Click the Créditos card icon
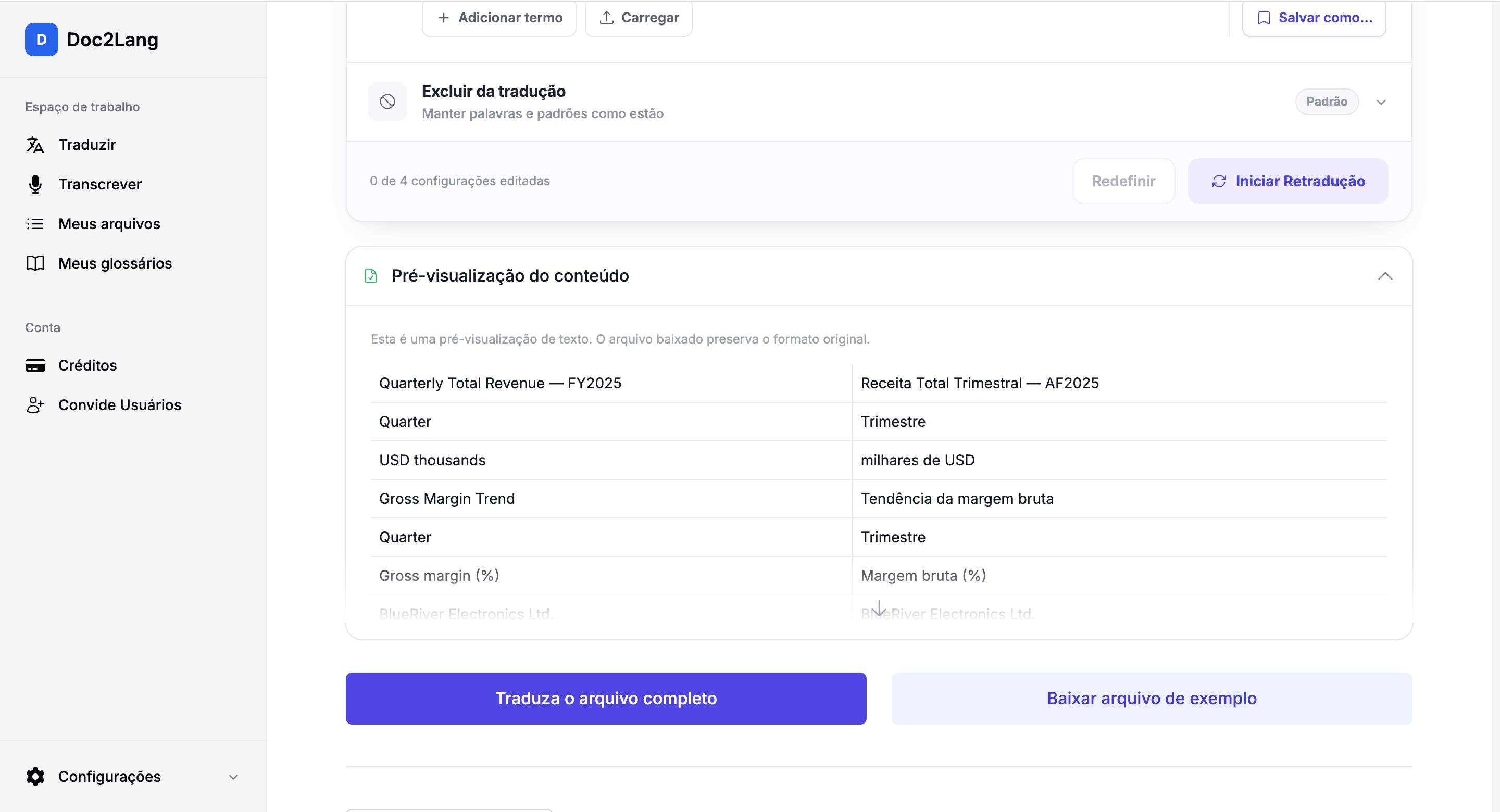Viewport: 1500px width, 812px height. coord(35,365)
